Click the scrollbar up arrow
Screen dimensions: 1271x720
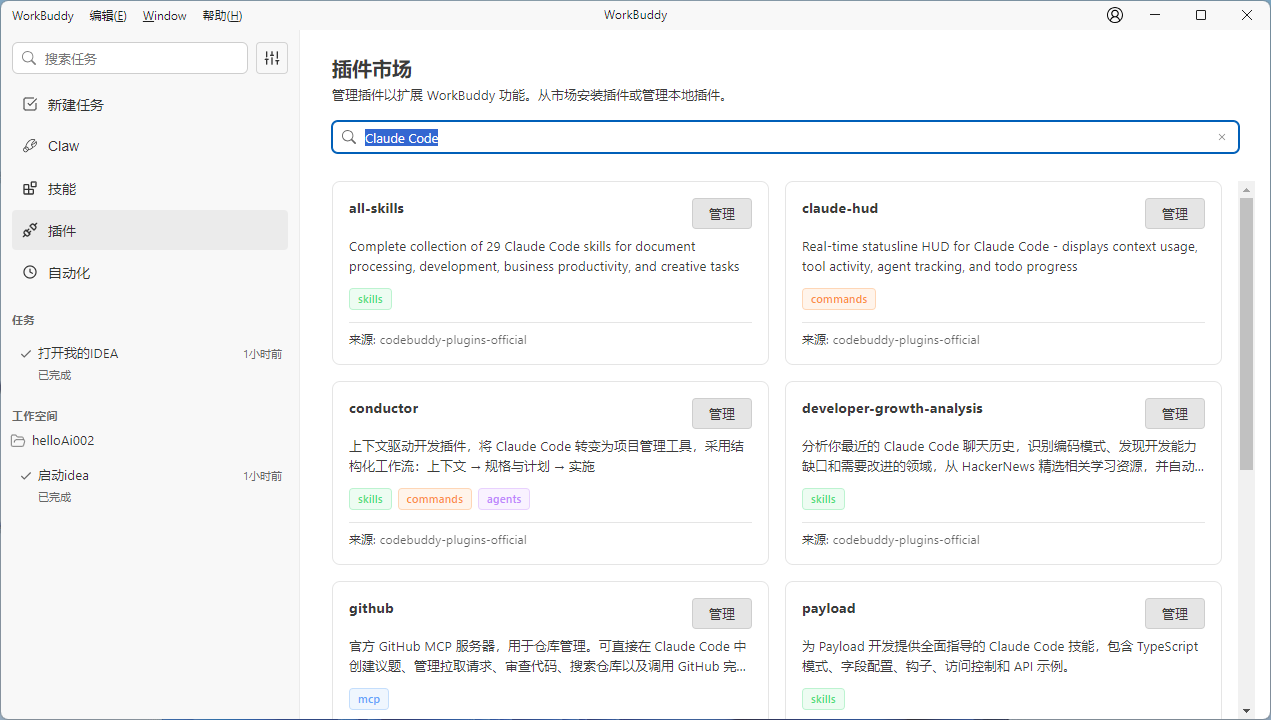1246,189
